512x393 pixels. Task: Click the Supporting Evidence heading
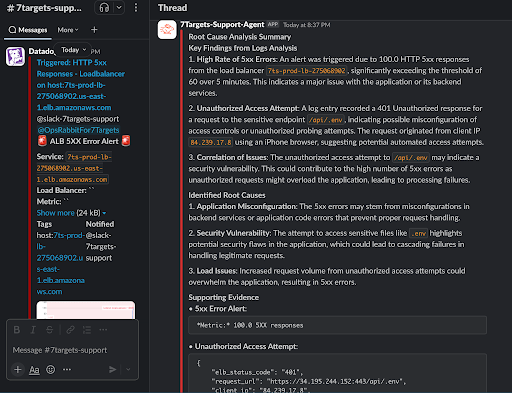pyautogui.click(x=224, y=297)
